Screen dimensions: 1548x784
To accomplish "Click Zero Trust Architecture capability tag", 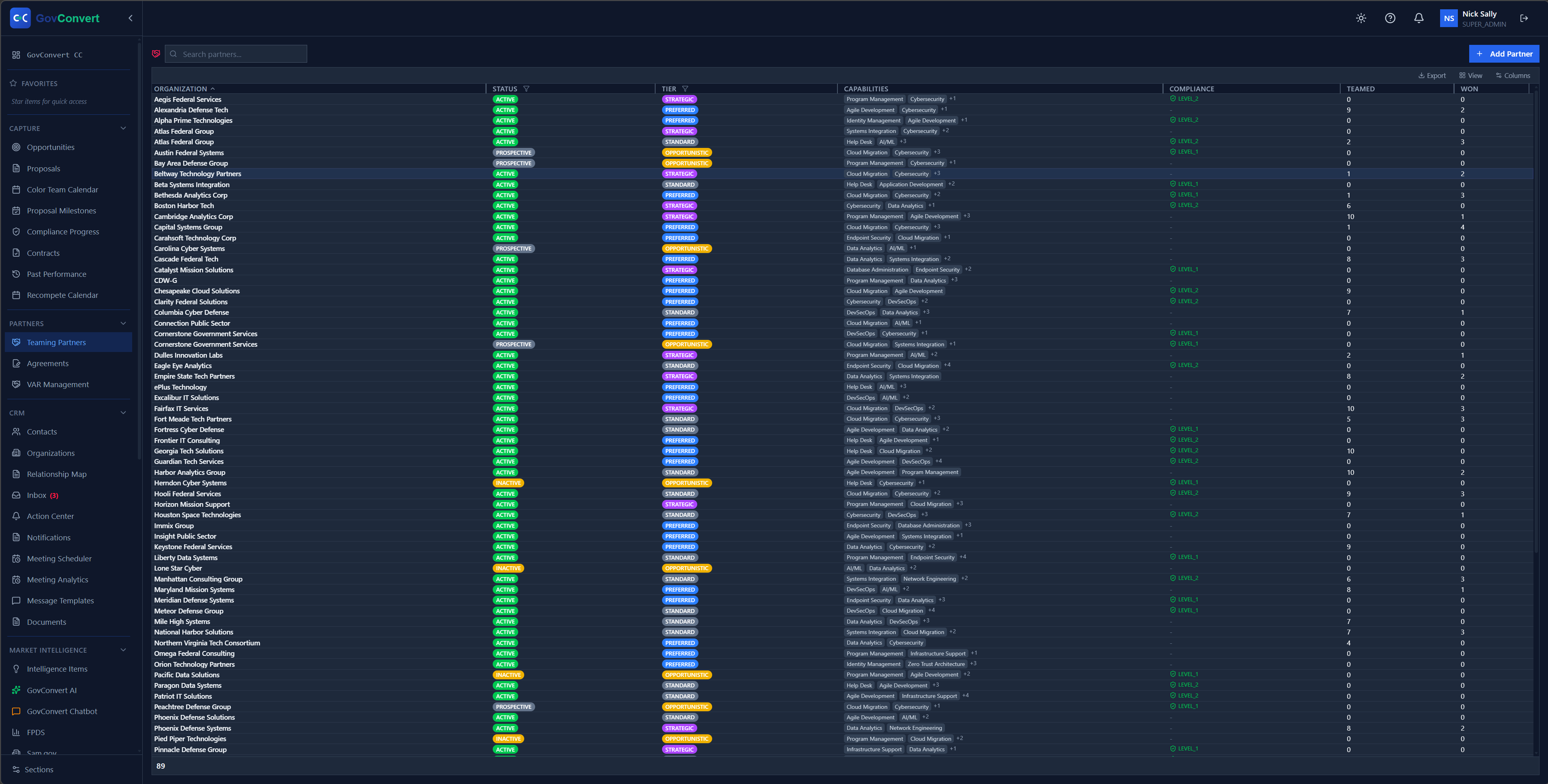I will (x=936, y=664).
